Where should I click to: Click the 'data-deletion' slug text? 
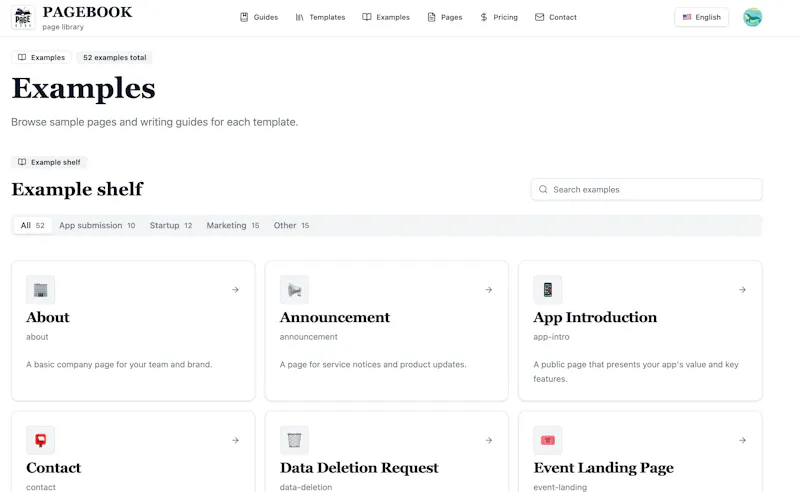click(306, 487)
